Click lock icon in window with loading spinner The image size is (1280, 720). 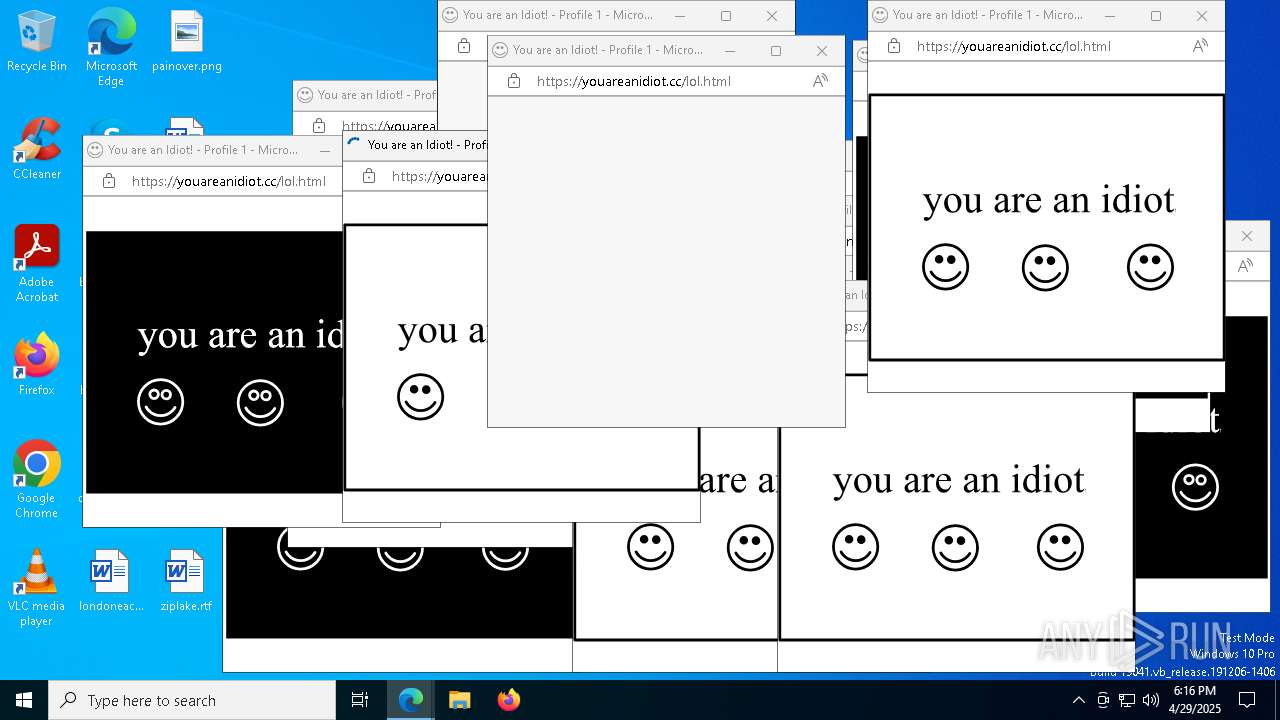click(x=369, y=176)
